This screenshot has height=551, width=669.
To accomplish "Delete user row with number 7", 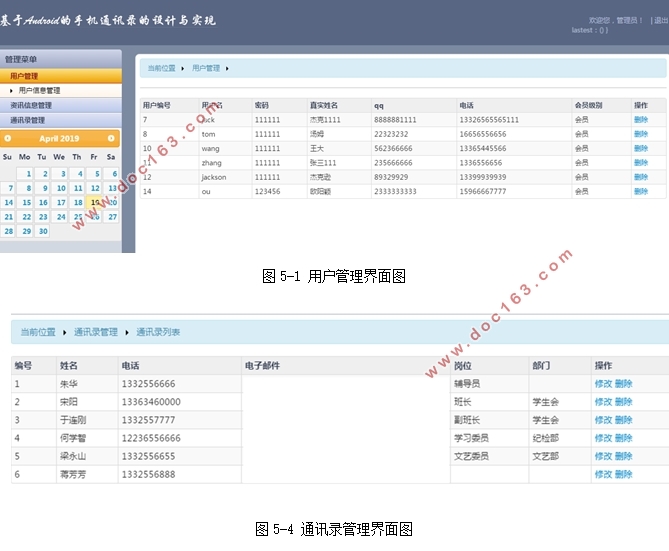I will [641, 120].
